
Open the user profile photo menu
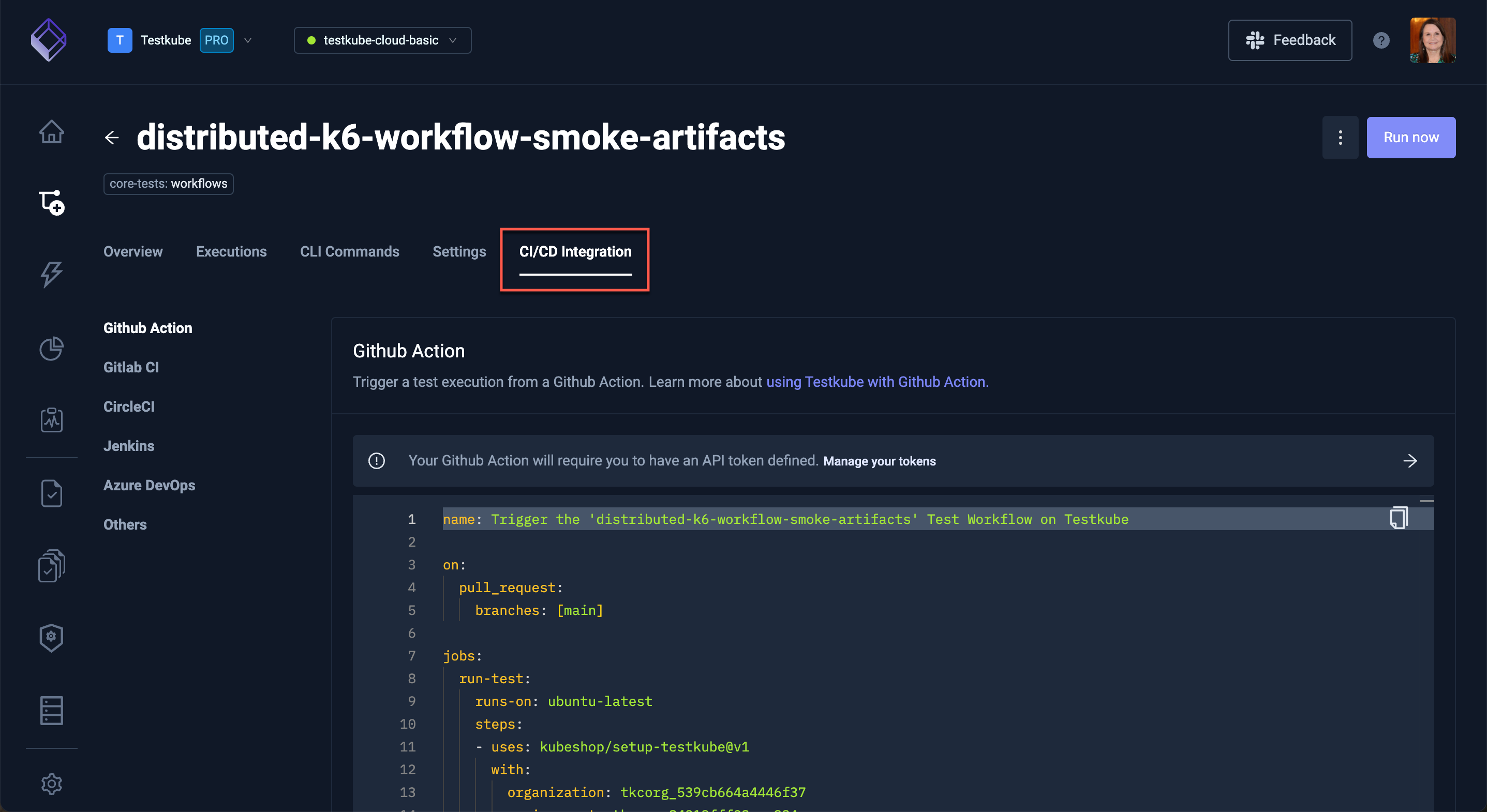[x=1432, y=40]
